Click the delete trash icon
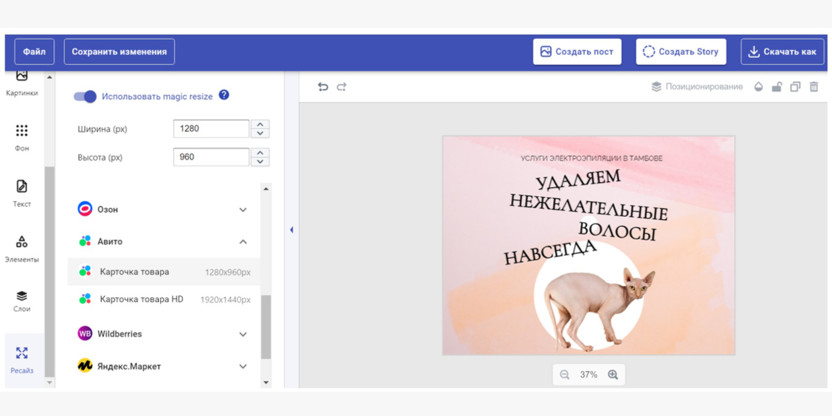 [814, 87]
